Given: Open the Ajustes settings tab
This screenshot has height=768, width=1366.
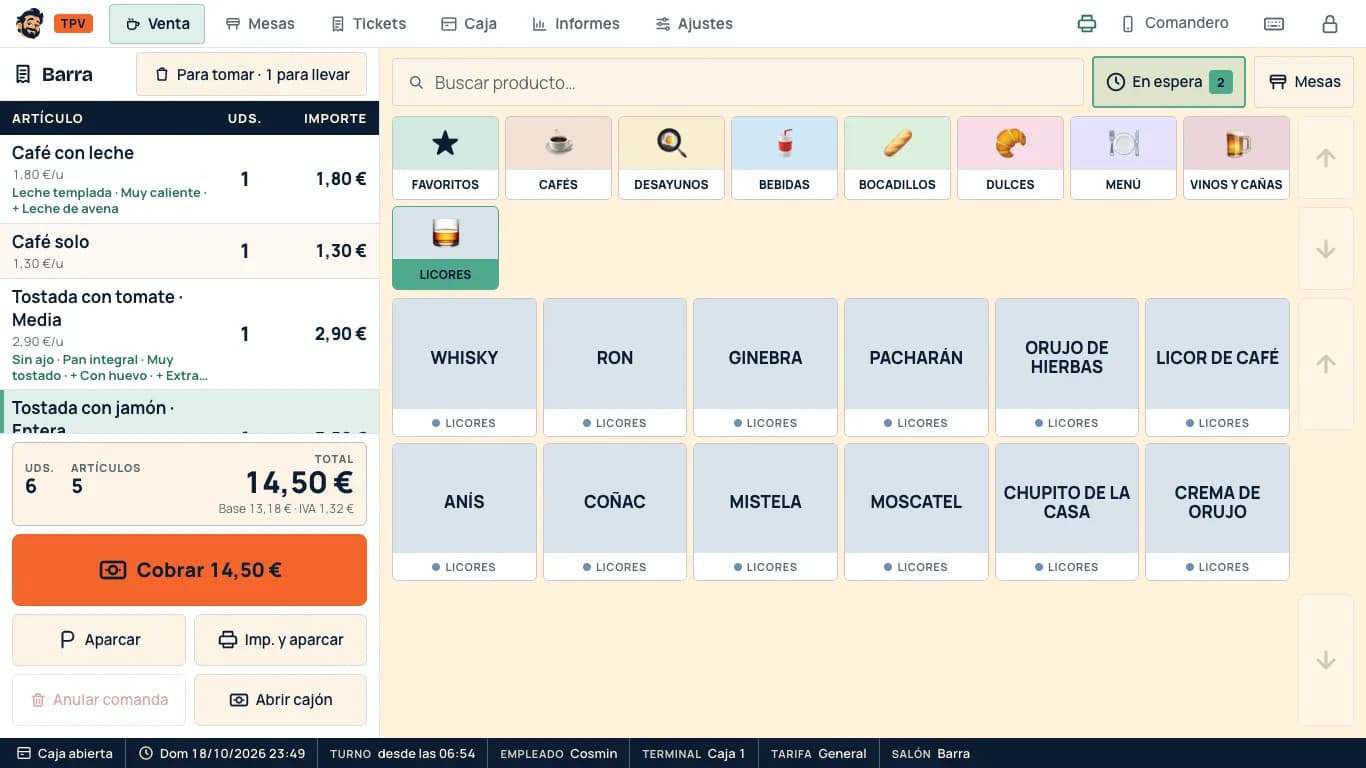Looking at the screenshot, I should (x=694, y=24).
